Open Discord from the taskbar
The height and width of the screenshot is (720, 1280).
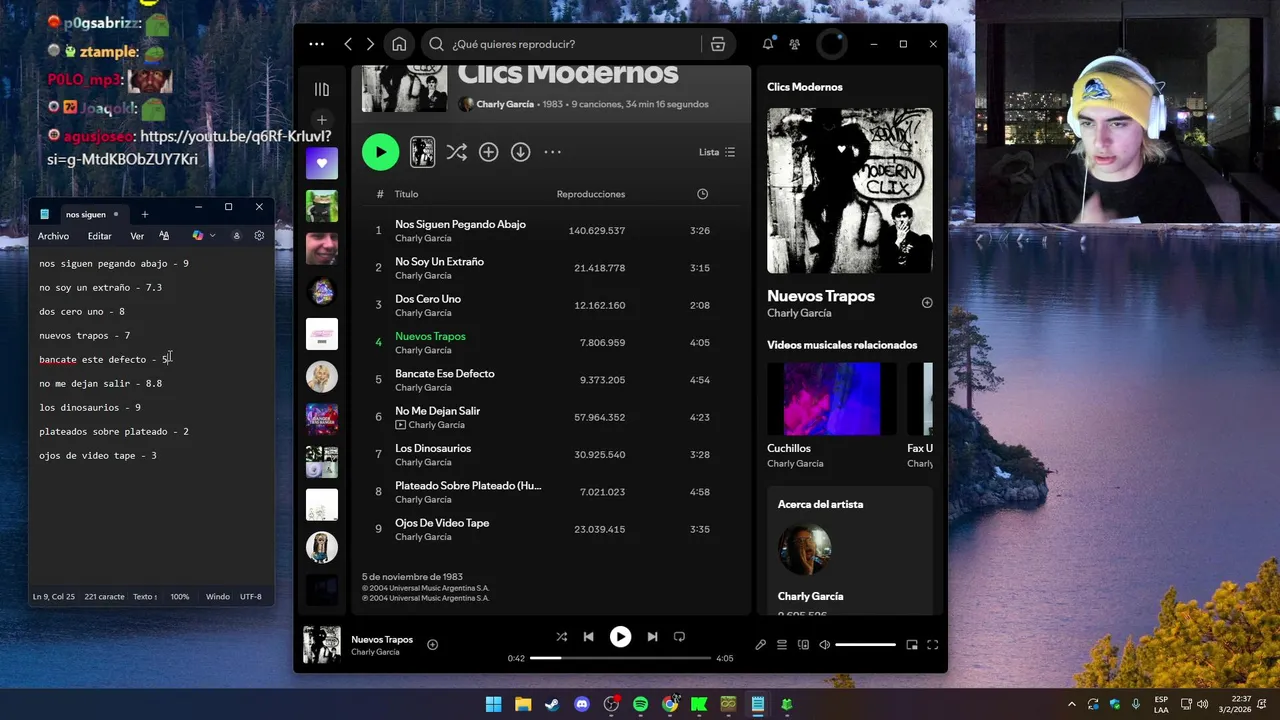pos(582,704)
